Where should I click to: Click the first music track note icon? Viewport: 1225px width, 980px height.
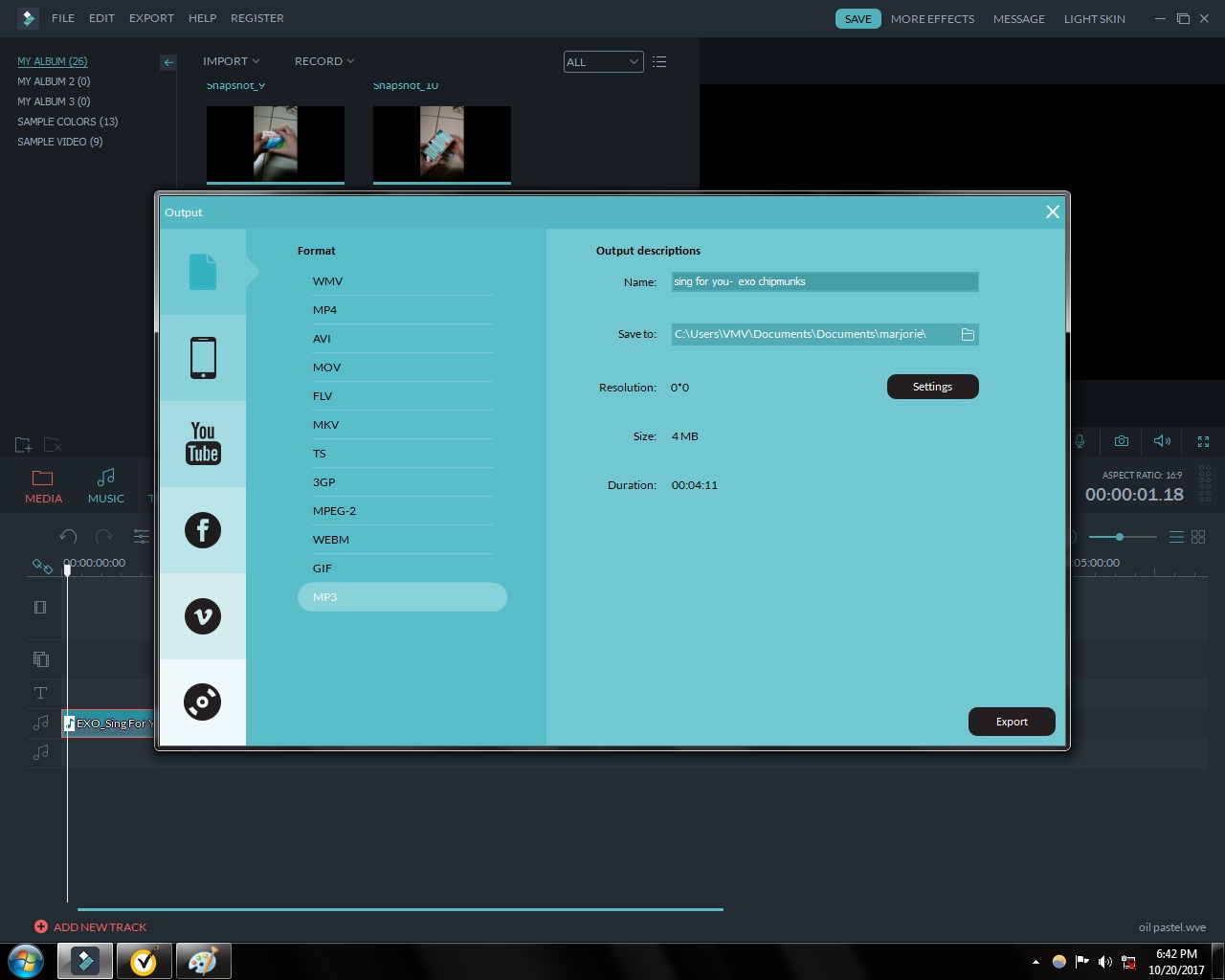[x=40, y=723]
